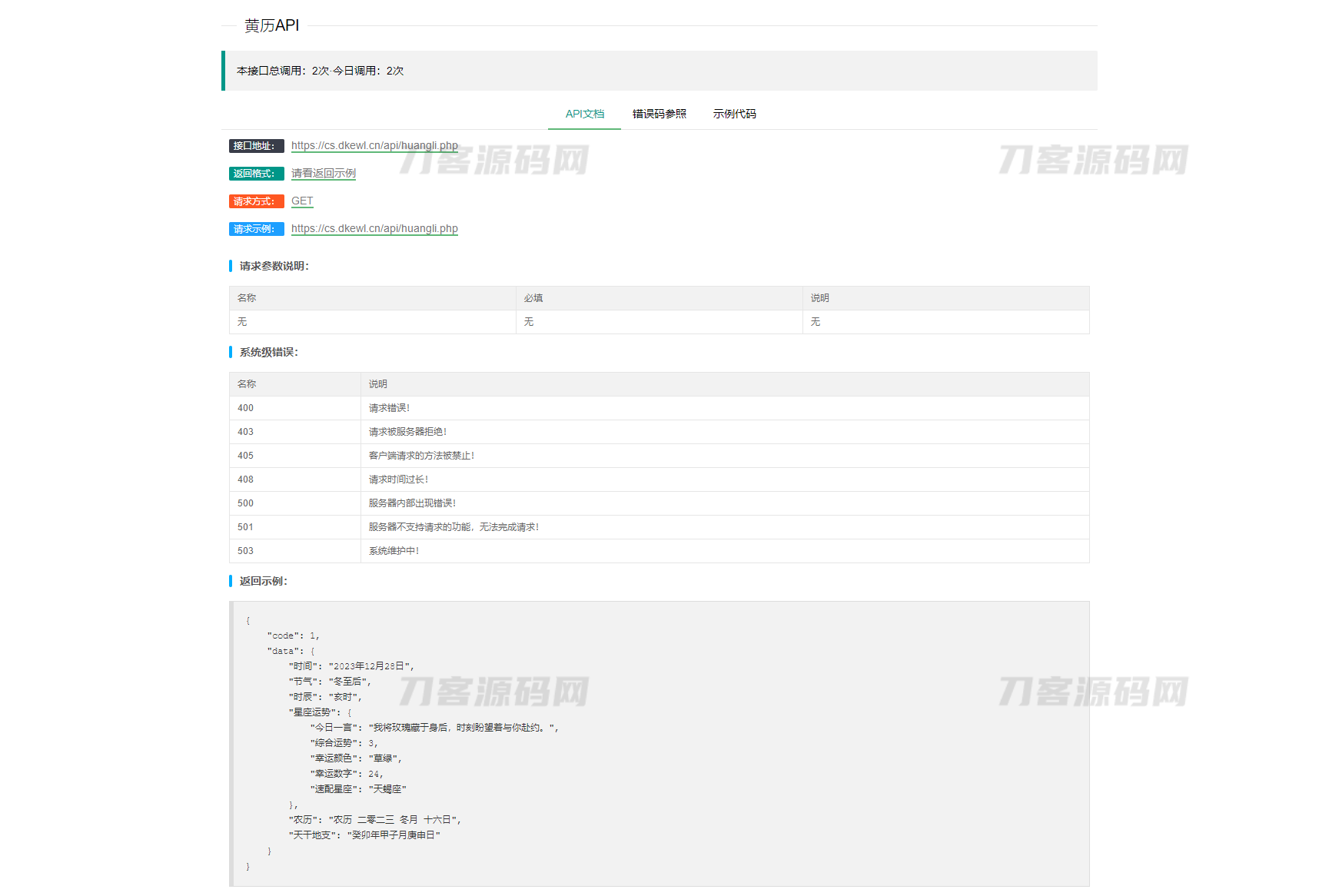Click the green 返回格式 label badge
The image size is (1319, 896).
pyautogui.click(x=256, y=174)
